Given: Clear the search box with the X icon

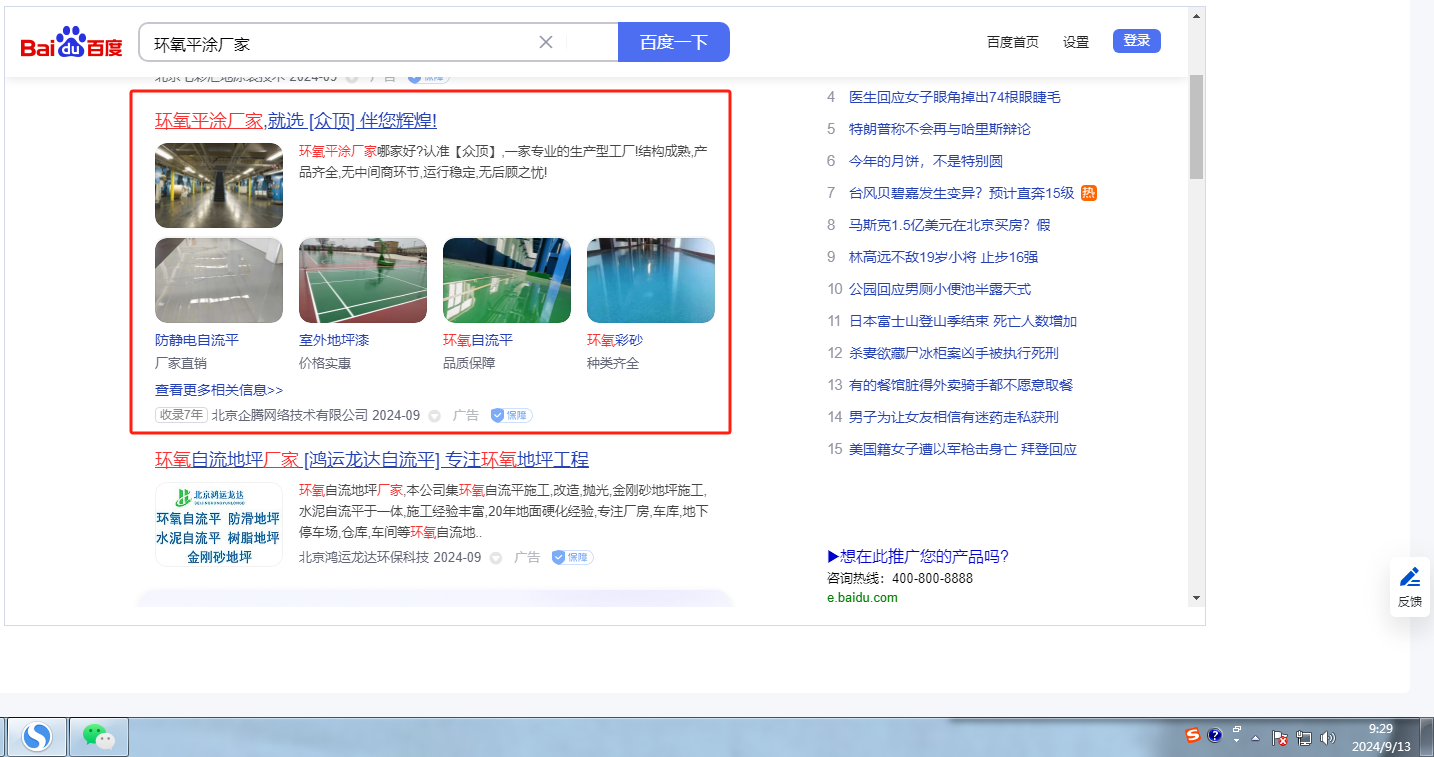Looking at the screenshot, I should 546,42.
